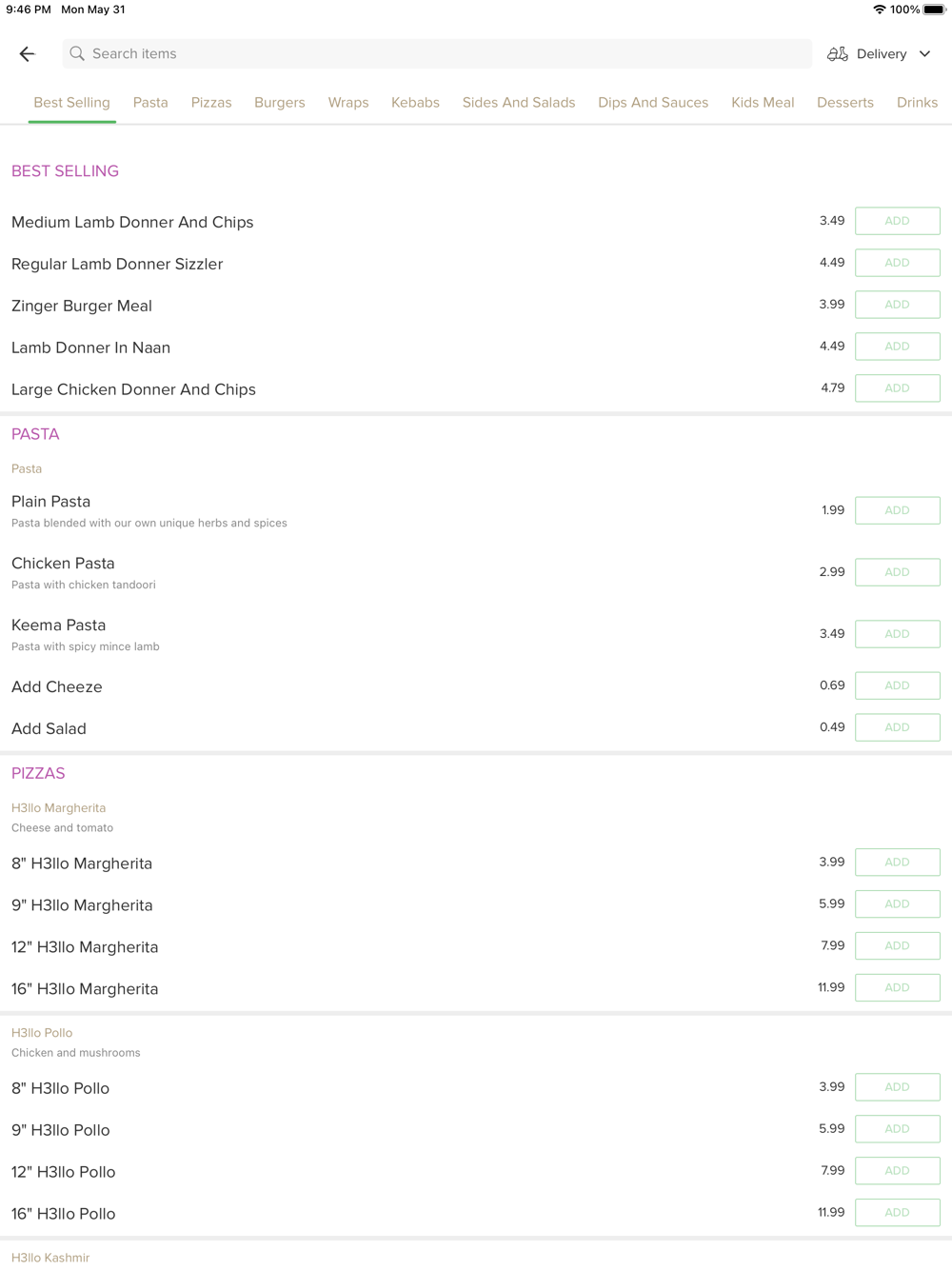Screen dimensions: 952x1270
Task: Select Lamb Donner In Naan item
Action: pos(90,347)
